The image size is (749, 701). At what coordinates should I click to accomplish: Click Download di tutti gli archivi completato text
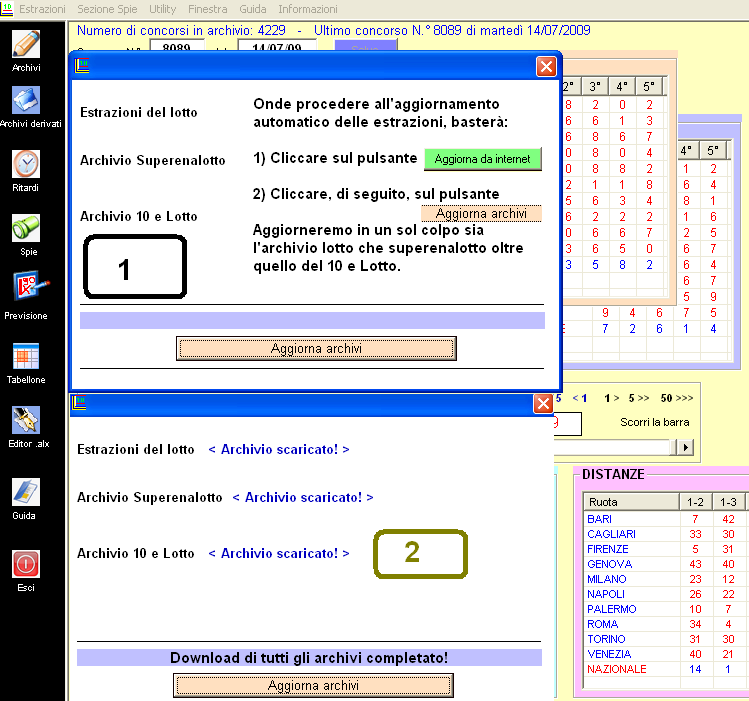(x=309, y=658)
